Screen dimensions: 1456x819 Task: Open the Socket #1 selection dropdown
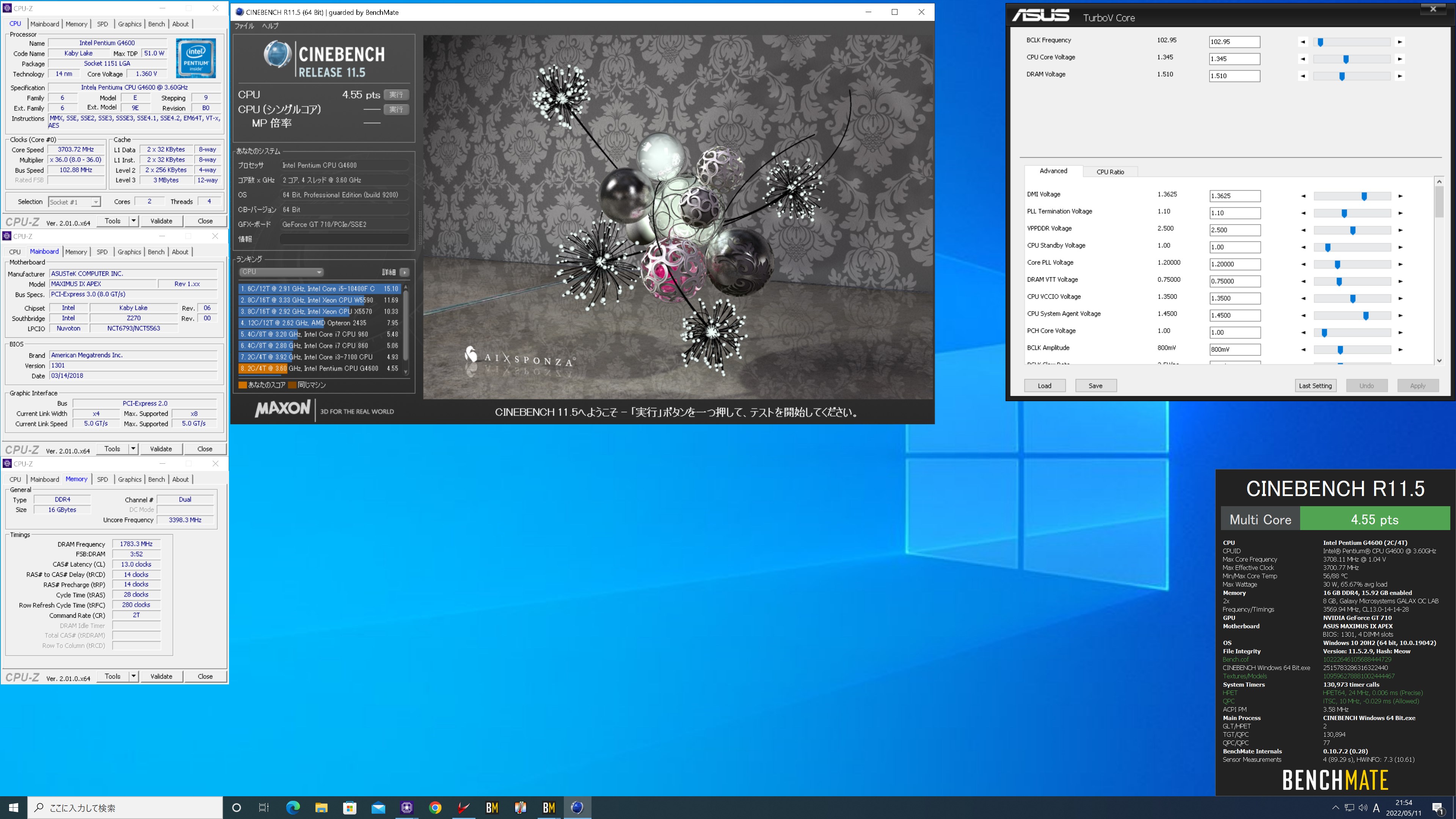click(x=74, y=202)
